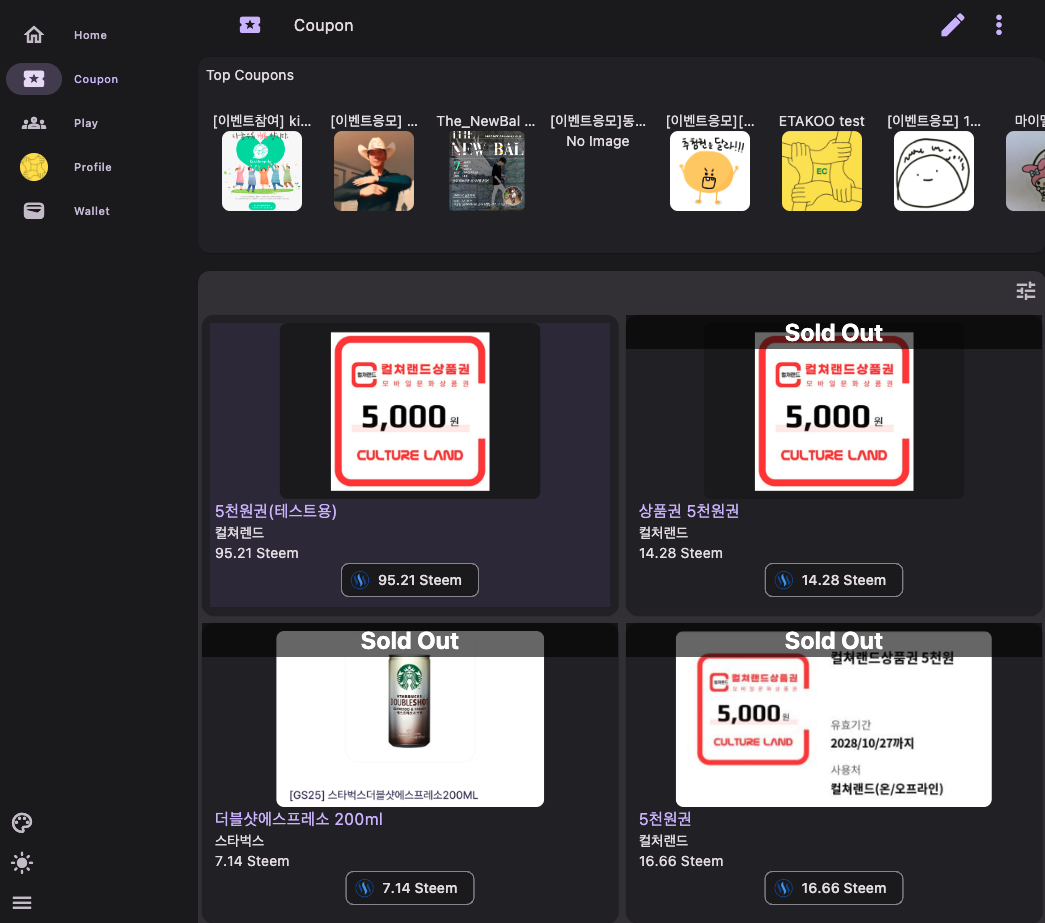
Task: Open the sold out Starbucks Doubleshot image
Action: coord(410,718)
